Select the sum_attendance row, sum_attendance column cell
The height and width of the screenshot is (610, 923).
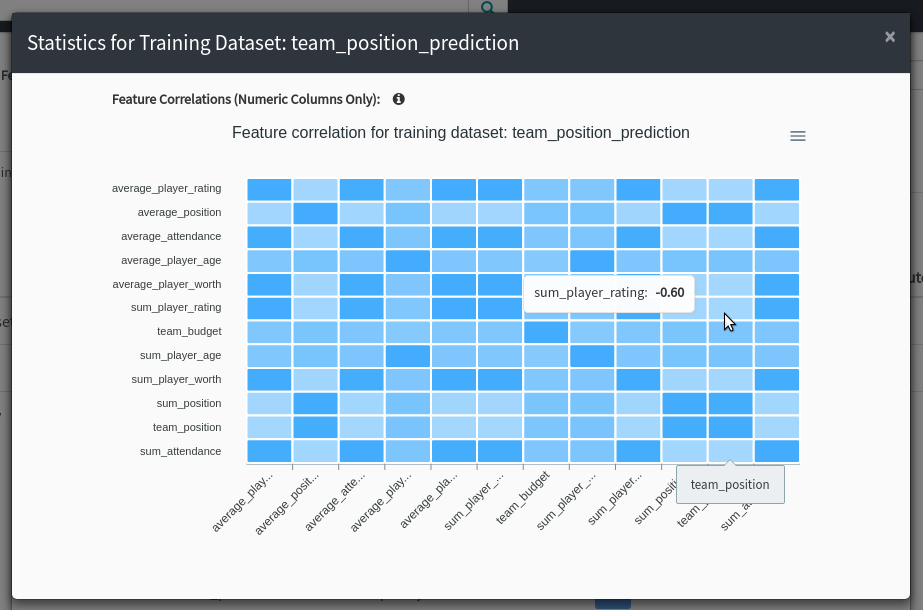tap(777, 451)
